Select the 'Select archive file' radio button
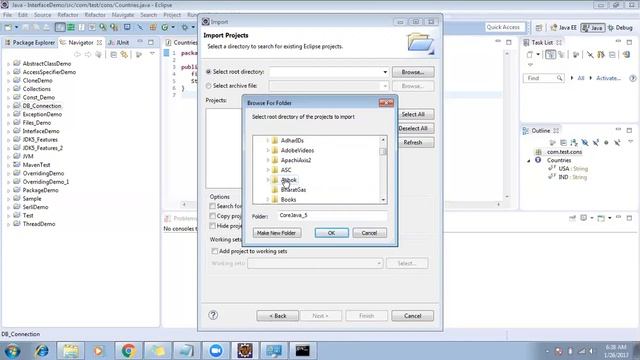640x360 pixels. pos(209,86)
